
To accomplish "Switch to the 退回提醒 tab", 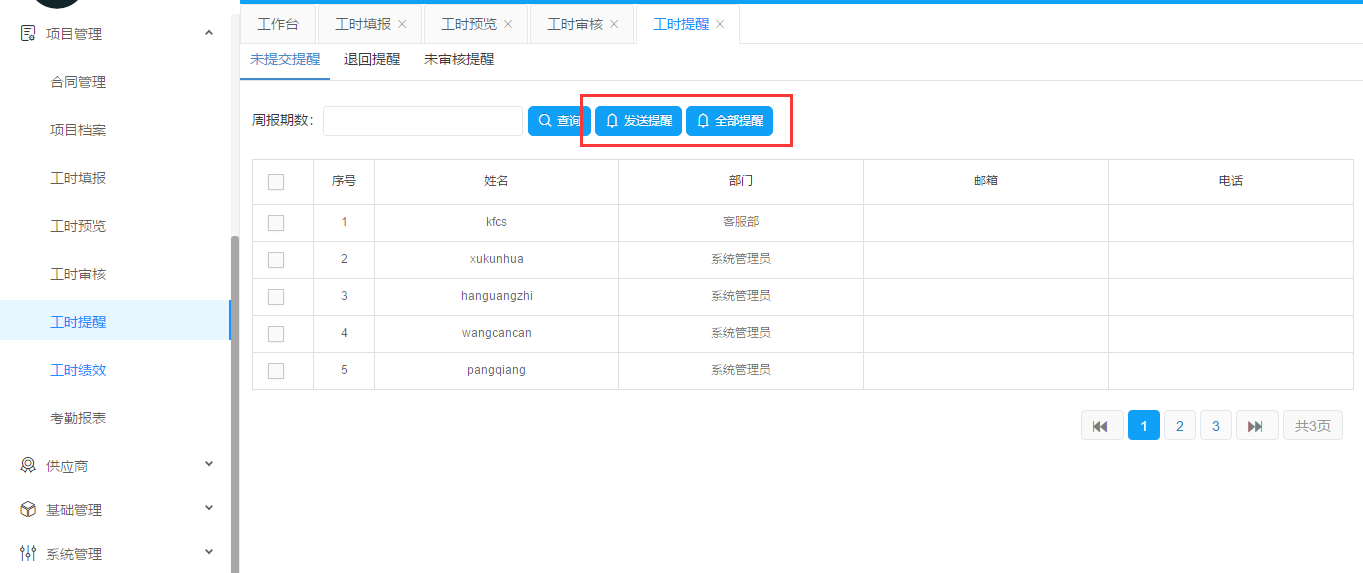I will [372, 60].
